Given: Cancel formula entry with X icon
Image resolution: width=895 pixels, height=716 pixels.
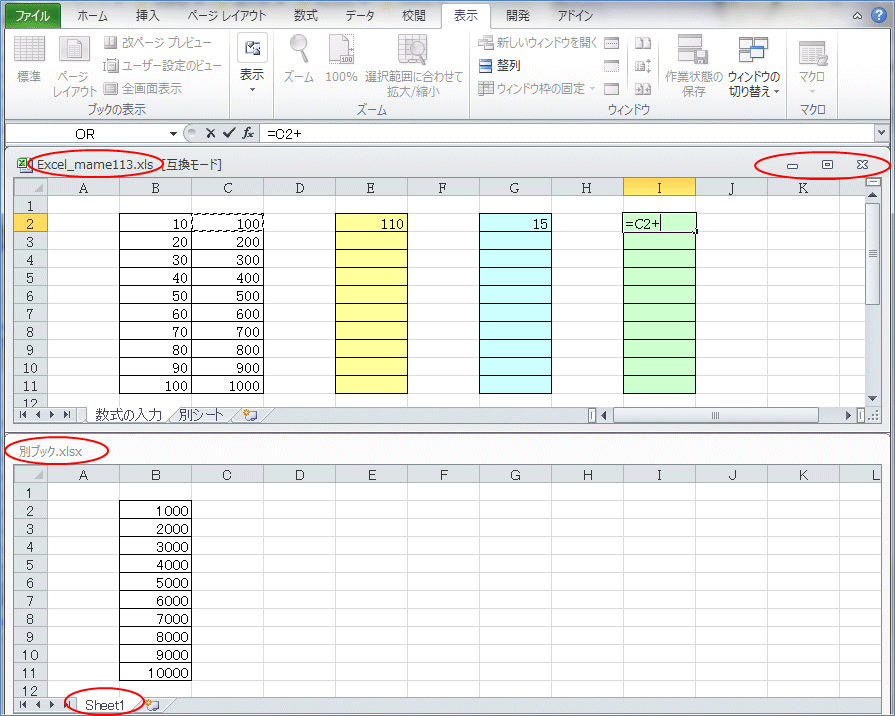Looking at the screenshot, I should click(211, 132).
